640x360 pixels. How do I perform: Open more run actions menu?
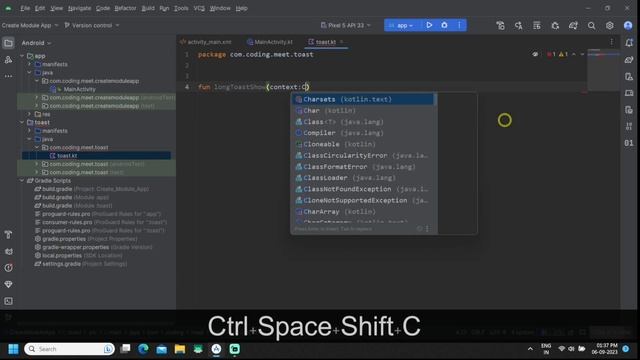pos(459,25)
